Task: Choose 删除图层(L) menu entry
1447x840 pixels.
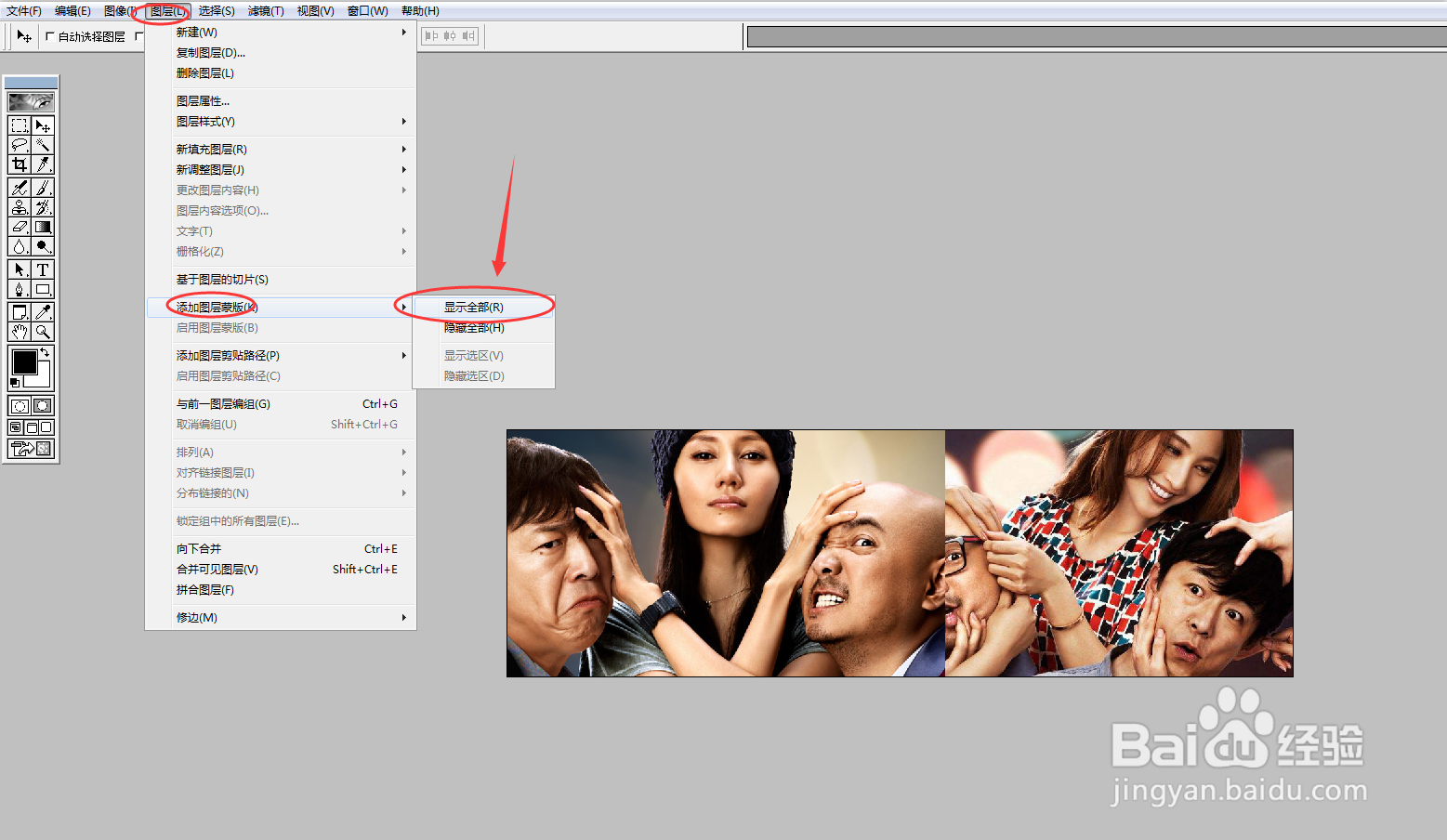Action: click(281, 73)
